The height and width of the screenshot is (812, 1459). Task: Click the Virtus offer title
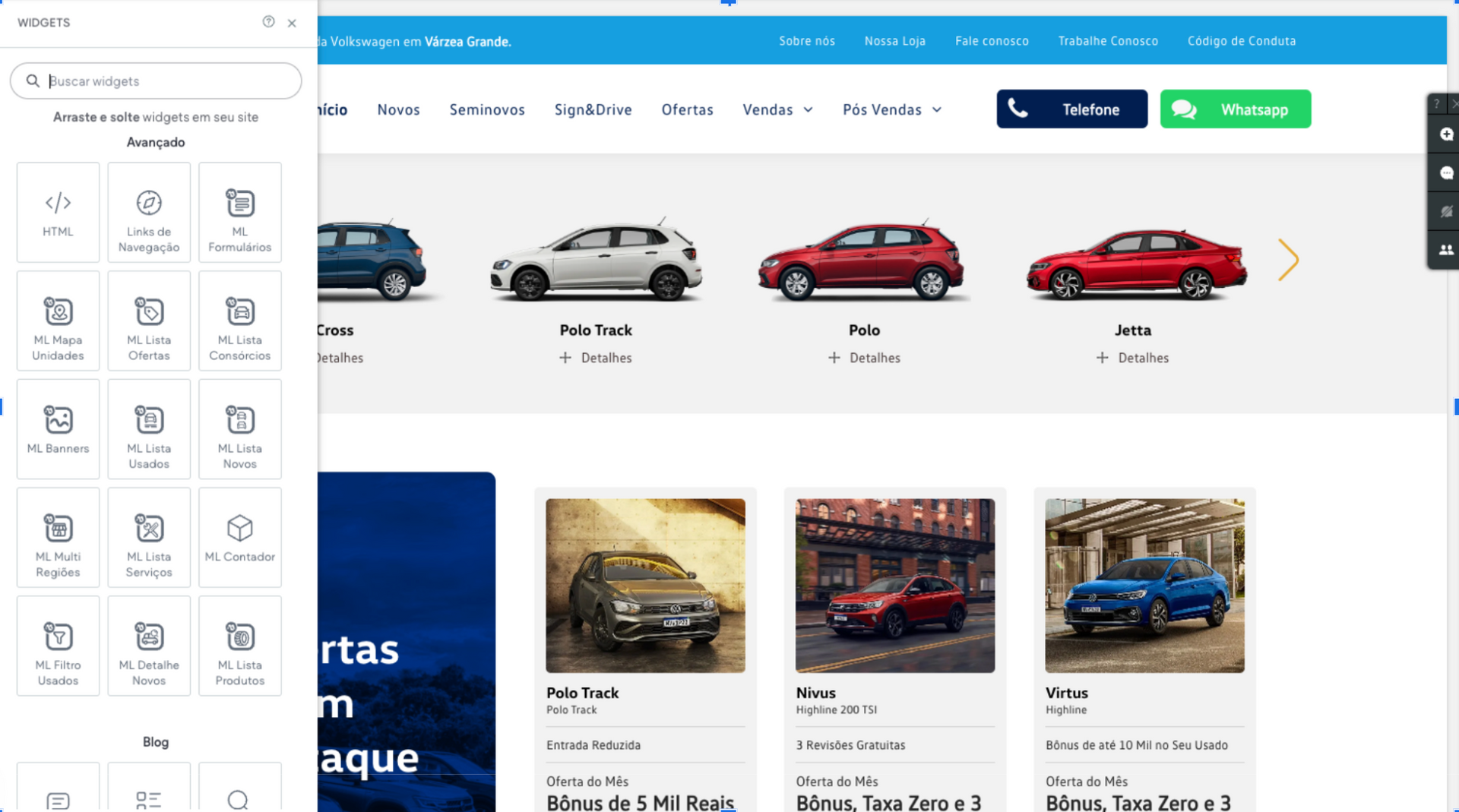pyautogui.click(x=1066, y=693)
